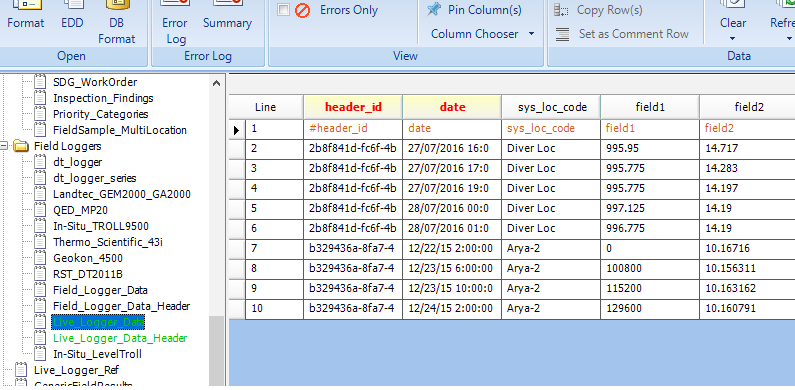Select row 1 via its arrow row indicator
The width and height of the screenshot is (795, 390).
[x=237, y=129]
